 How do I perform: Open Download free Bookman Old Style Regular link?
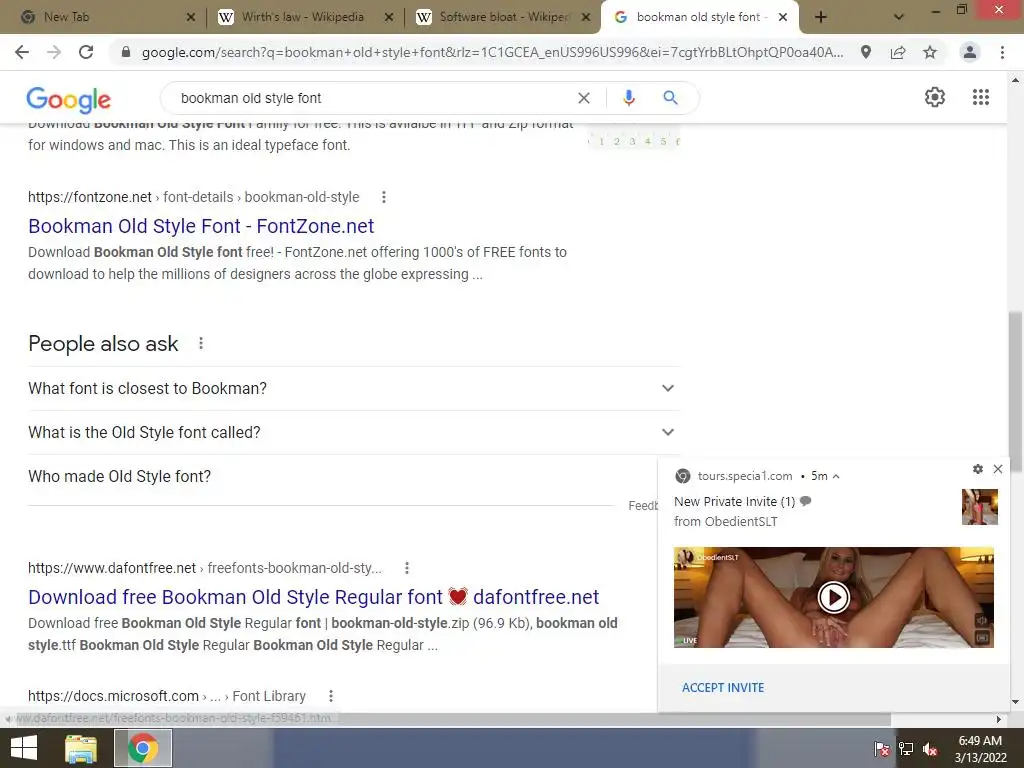coord(313,597)
